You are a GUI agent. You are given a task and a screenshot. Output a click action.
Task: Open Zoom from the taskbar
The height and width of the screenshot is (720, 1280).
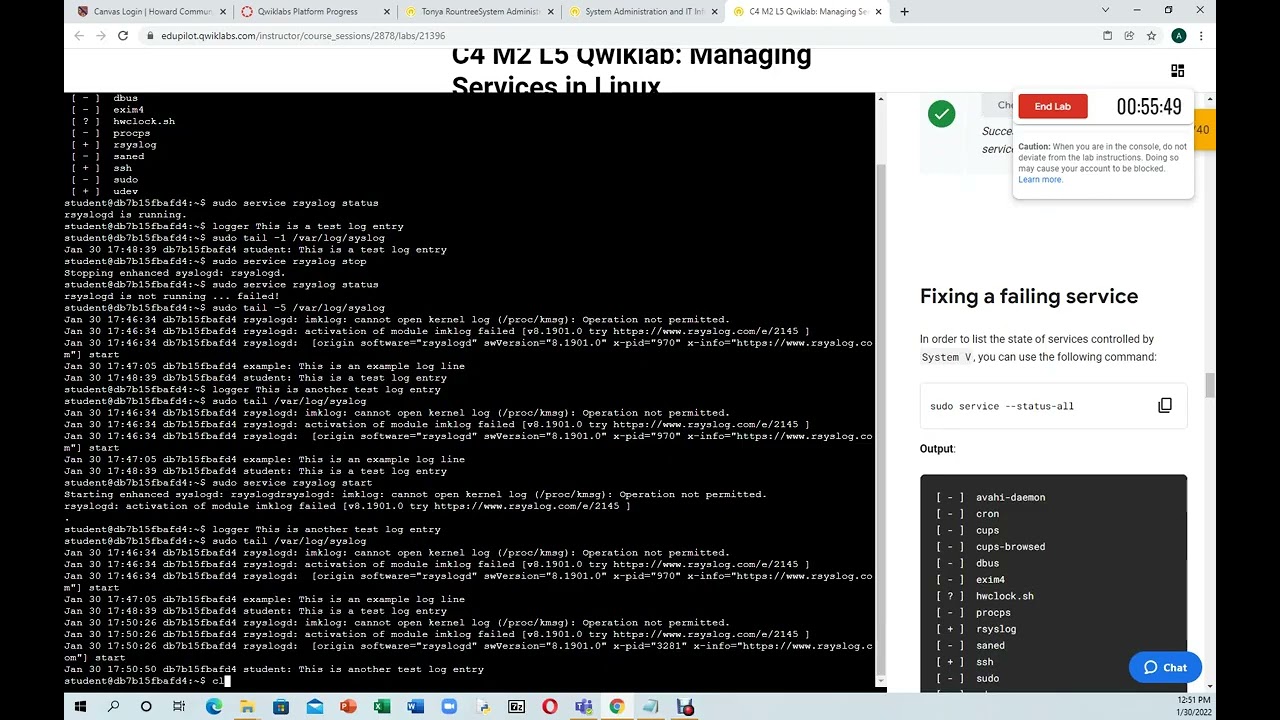(x=449, y=707)
